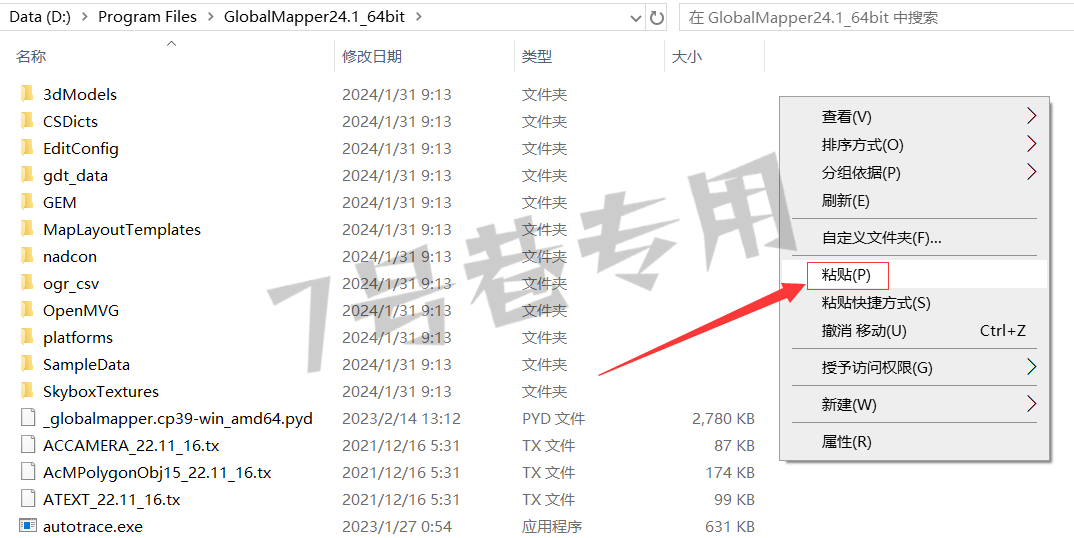1074x538 pixels.
Task: Click the 2,780 KB size value
Action: coord(723,419)
